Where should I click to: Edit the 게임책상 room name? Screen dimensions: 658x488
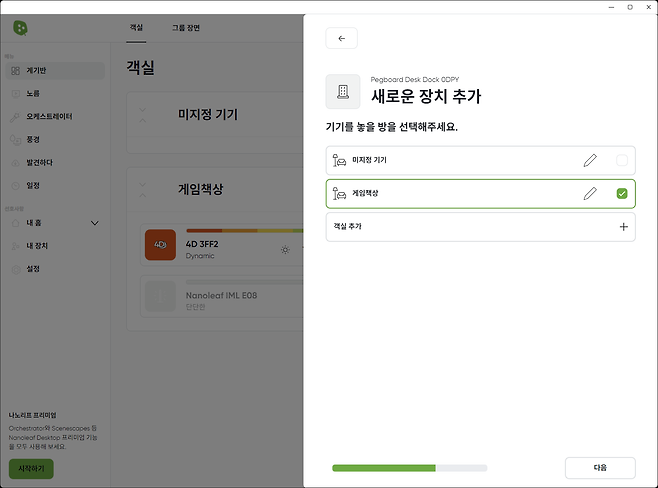tap(590, 193)
